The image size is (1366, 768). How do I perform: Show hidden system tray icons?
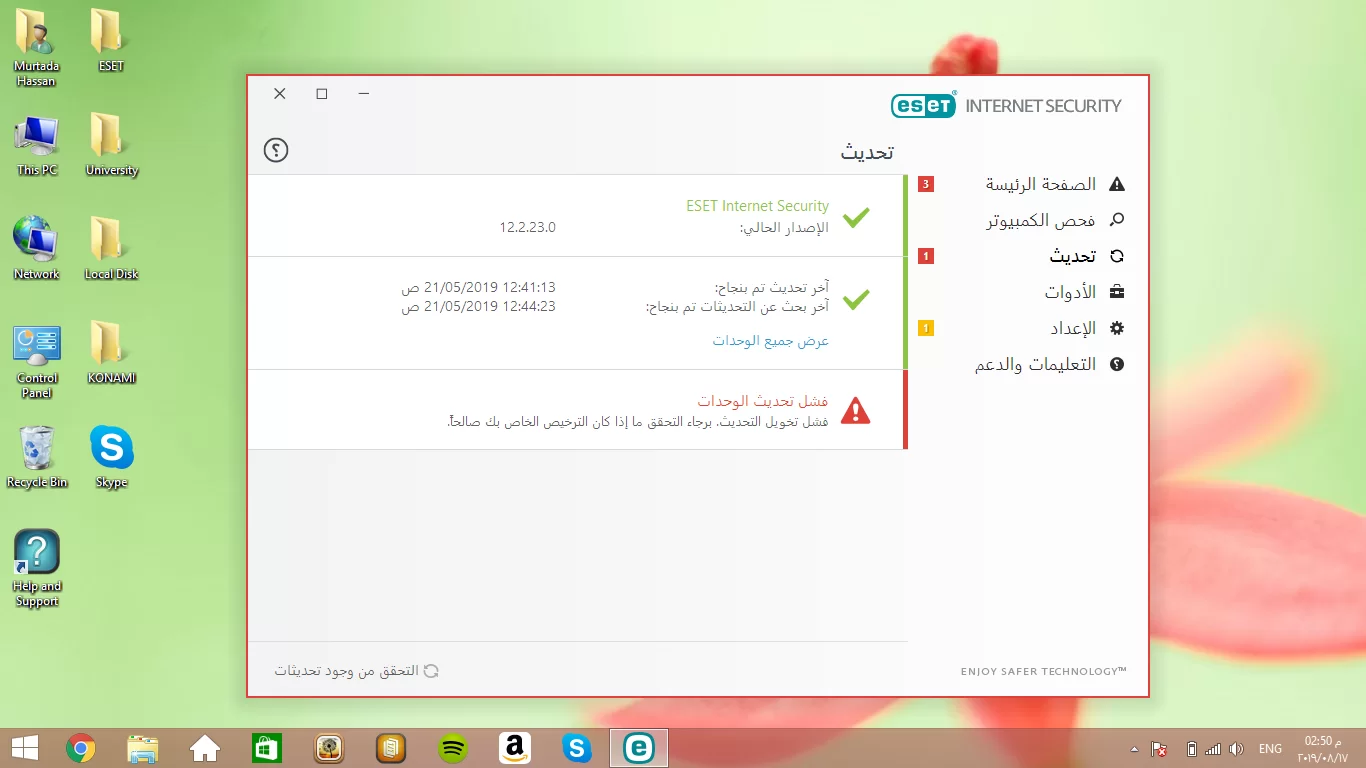(1134, 749)
